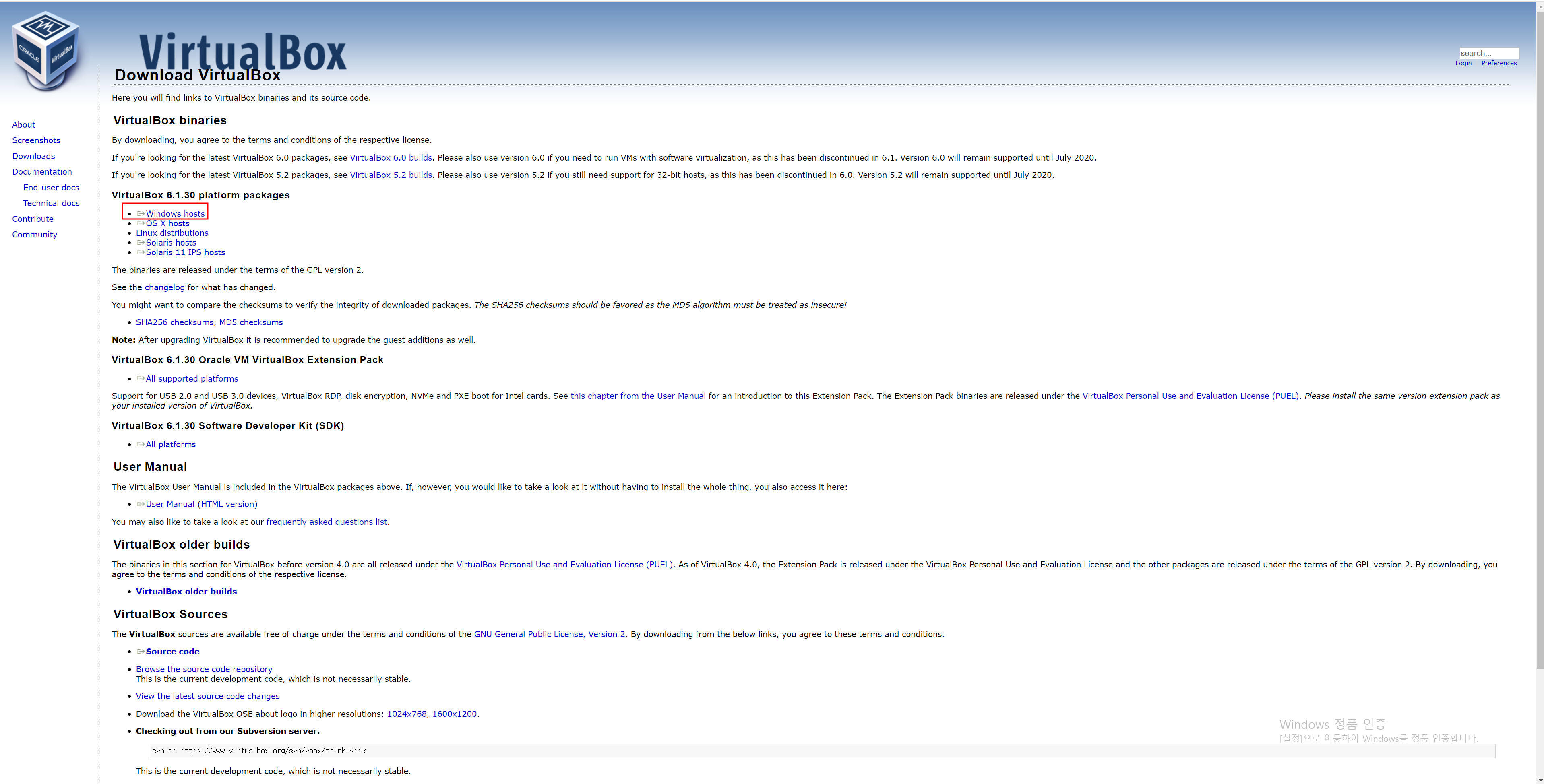This screenshot has height=784, width=1544.
Task: Open Downloads in the sidebar menu
Action: (33, 156)
